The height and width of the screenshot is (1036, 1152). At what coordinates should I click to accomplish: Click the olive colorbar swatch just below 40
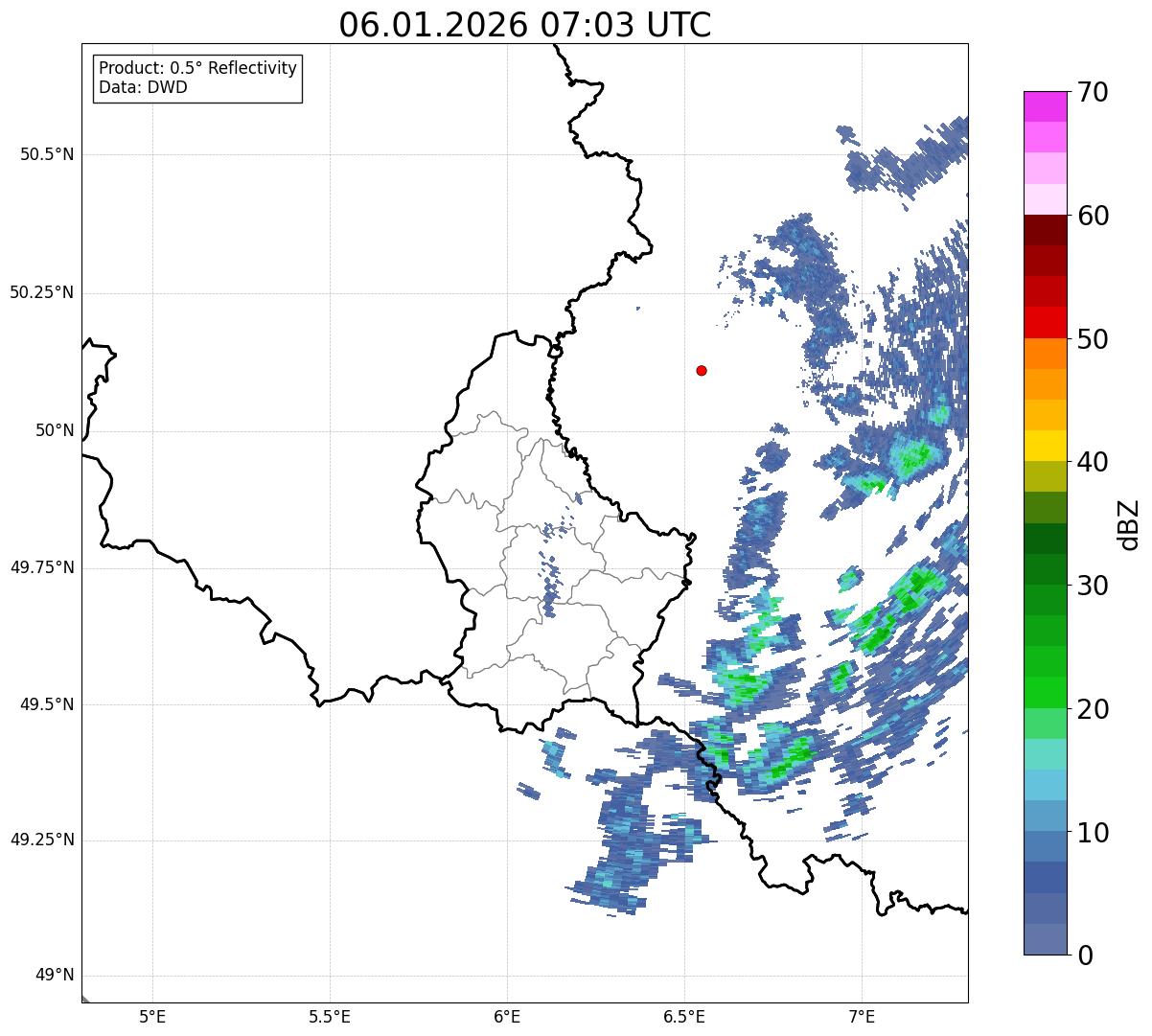1045,476
